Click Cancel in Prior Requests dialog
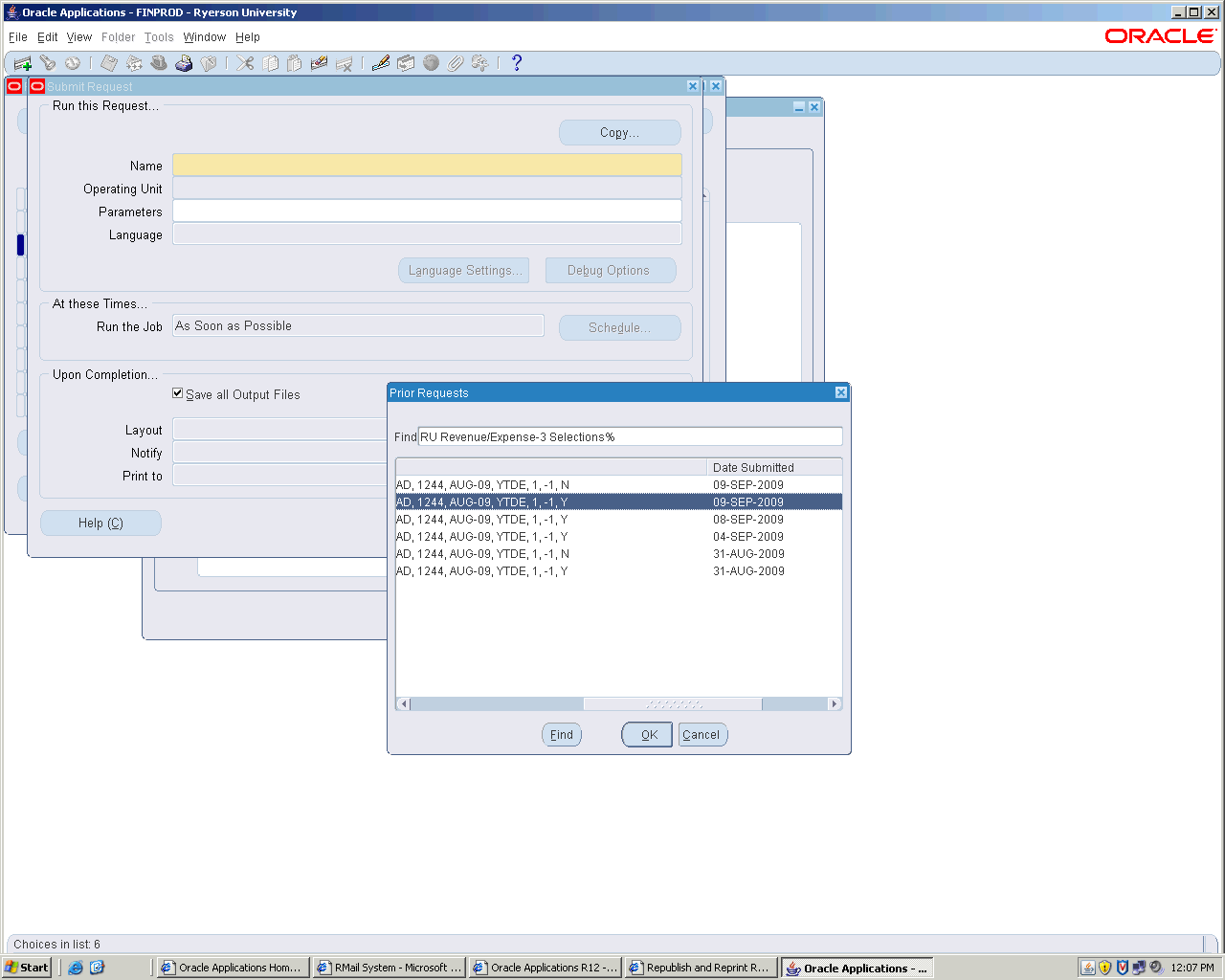 click(702, 735)
